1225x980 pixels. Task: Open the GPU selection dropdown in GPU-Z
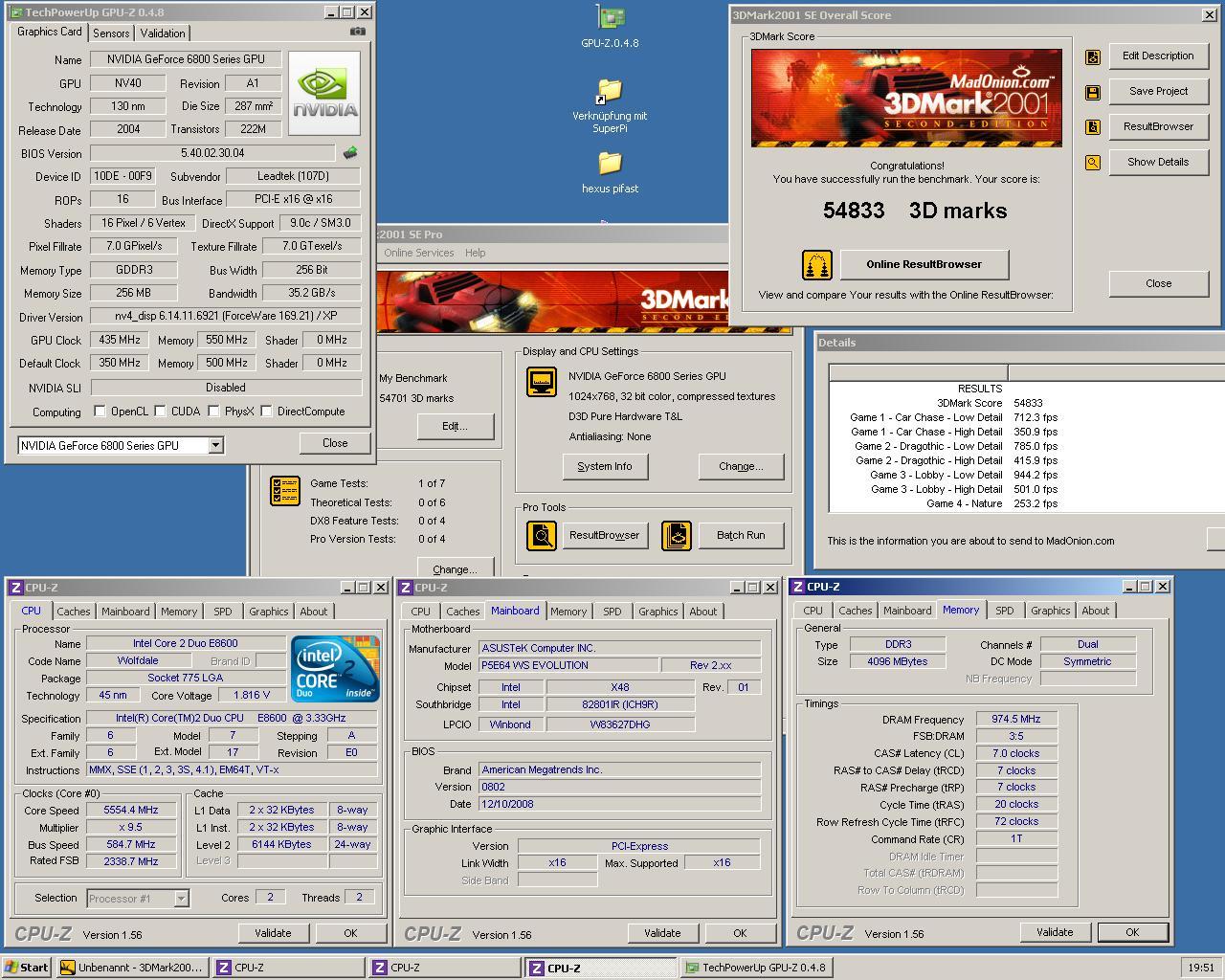click(x=215, y=445)
